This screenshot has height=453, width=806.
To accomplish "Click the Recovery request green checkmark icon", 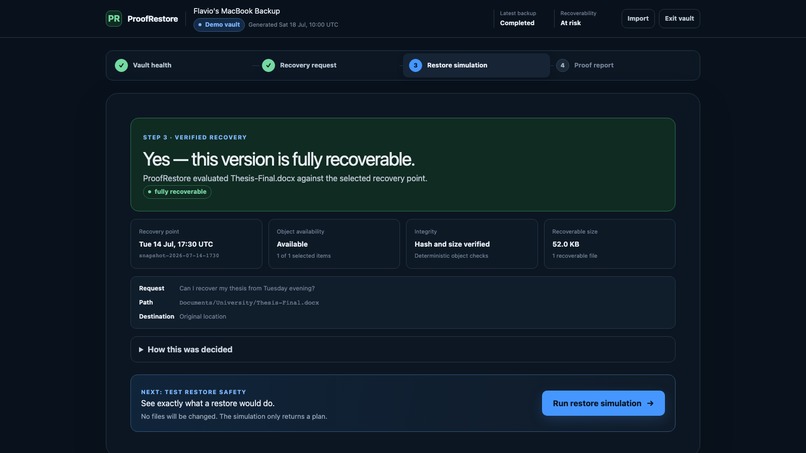I will (268, 65).
